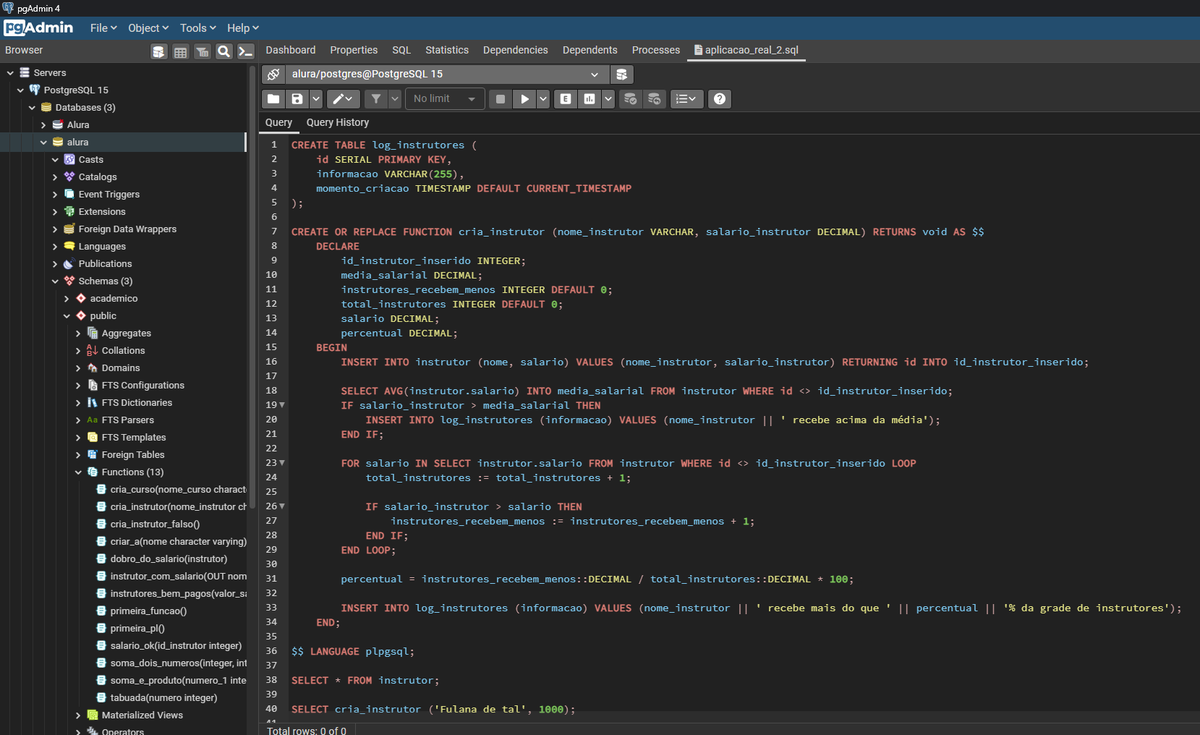
Task: Click the Commit transaction icon
Action: click(630, 99)
